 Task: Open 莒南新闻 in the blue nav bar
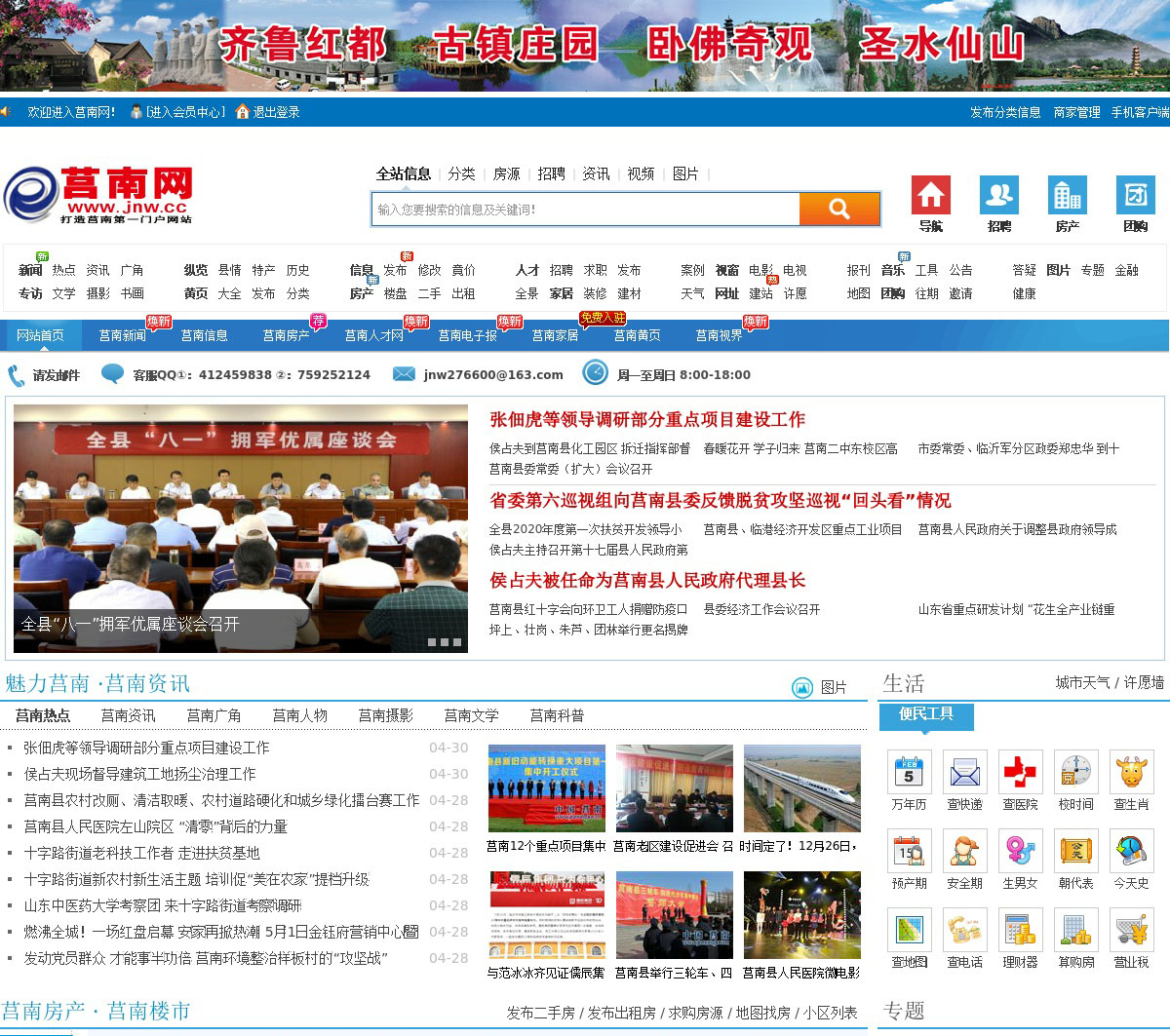122,335
